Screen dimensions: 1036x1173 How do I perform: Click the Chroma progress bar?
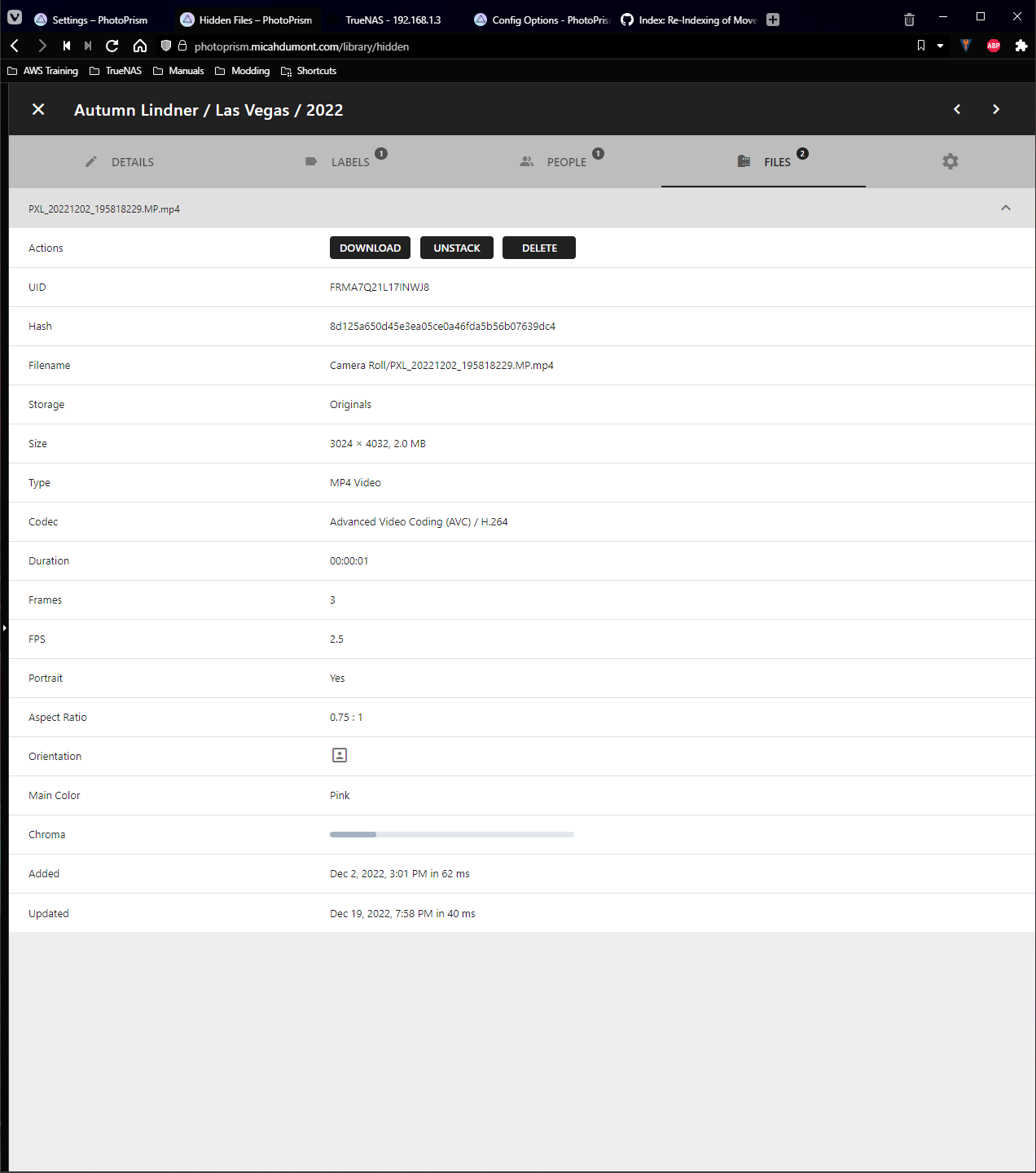click(x=452, y=834)
